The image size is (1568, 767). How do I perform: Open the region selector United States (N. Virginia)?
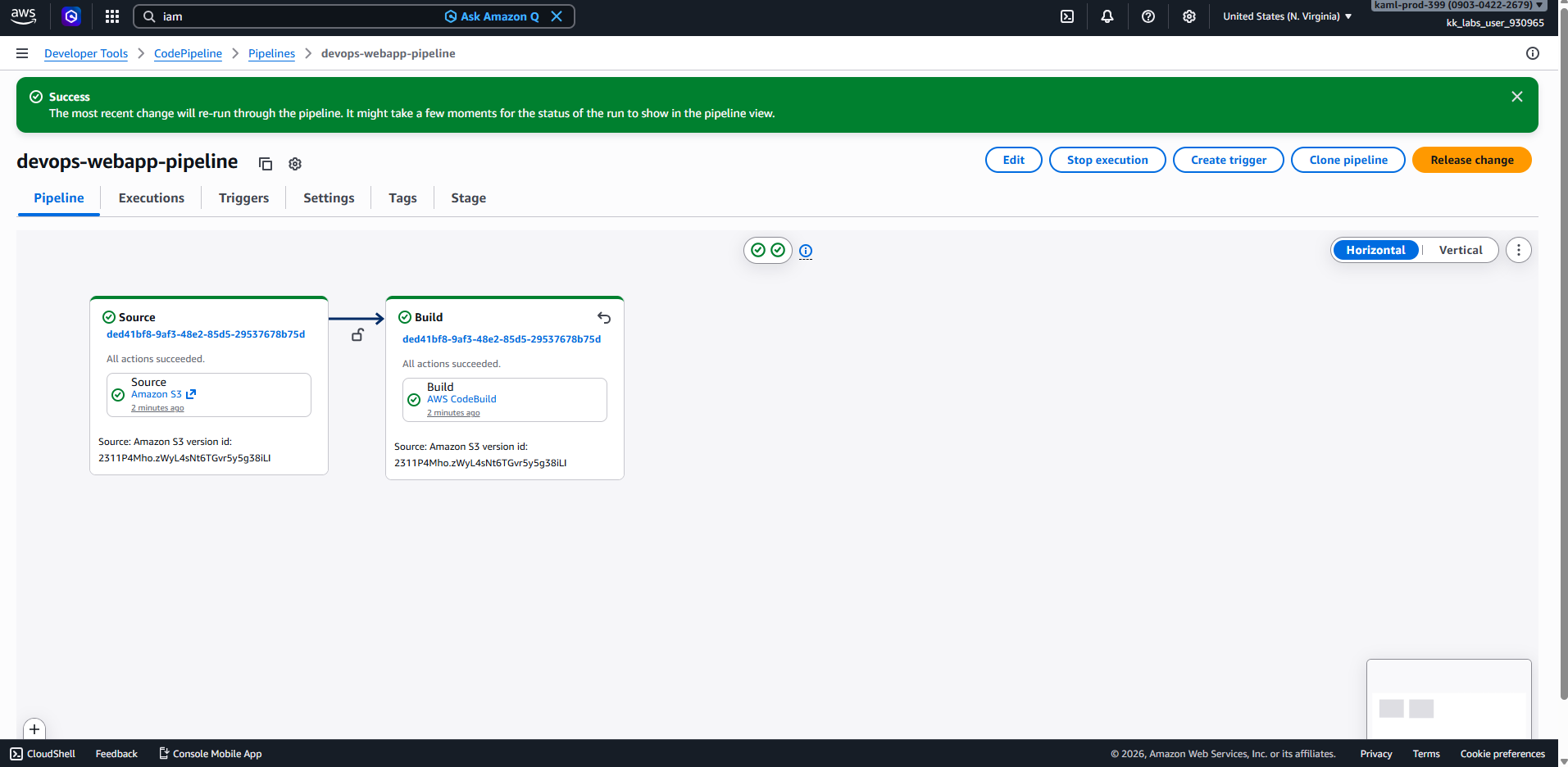click(1287, 16)
